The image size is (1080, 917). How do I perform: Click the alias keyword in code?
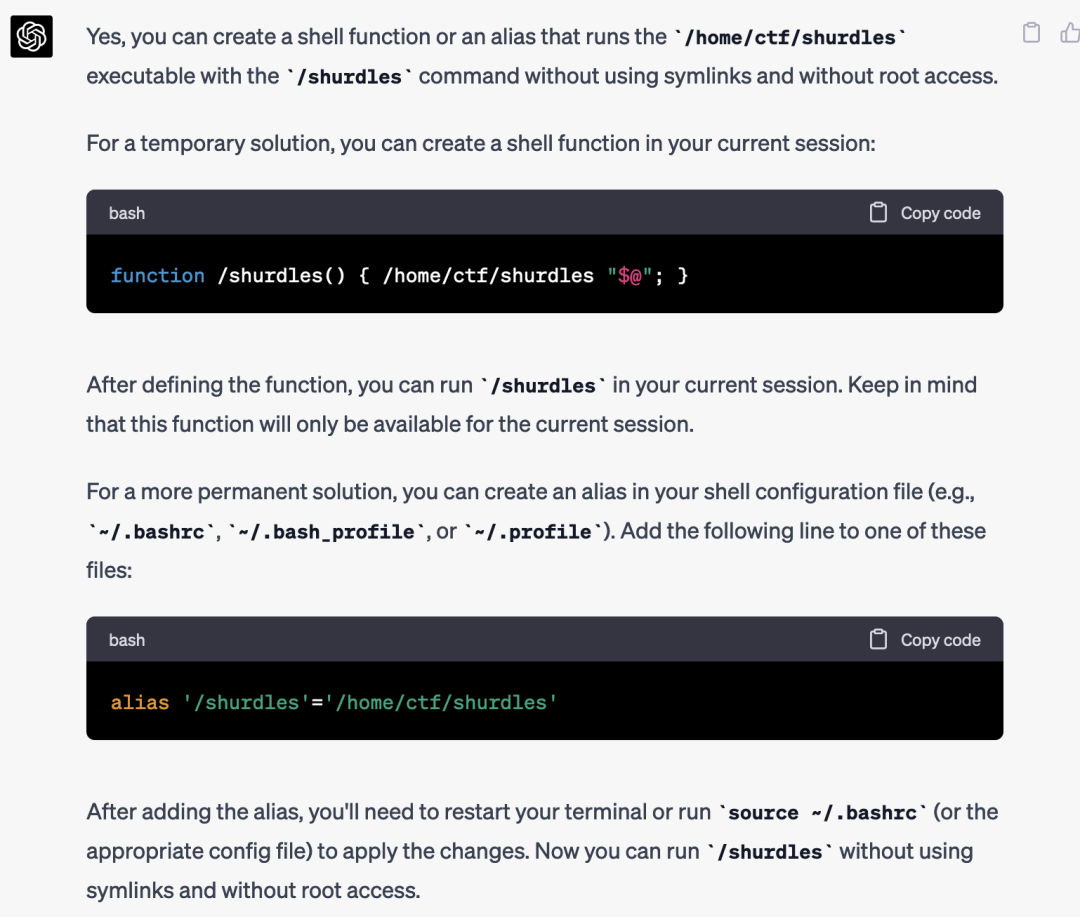pyautogui.click(x=140, y=702)
